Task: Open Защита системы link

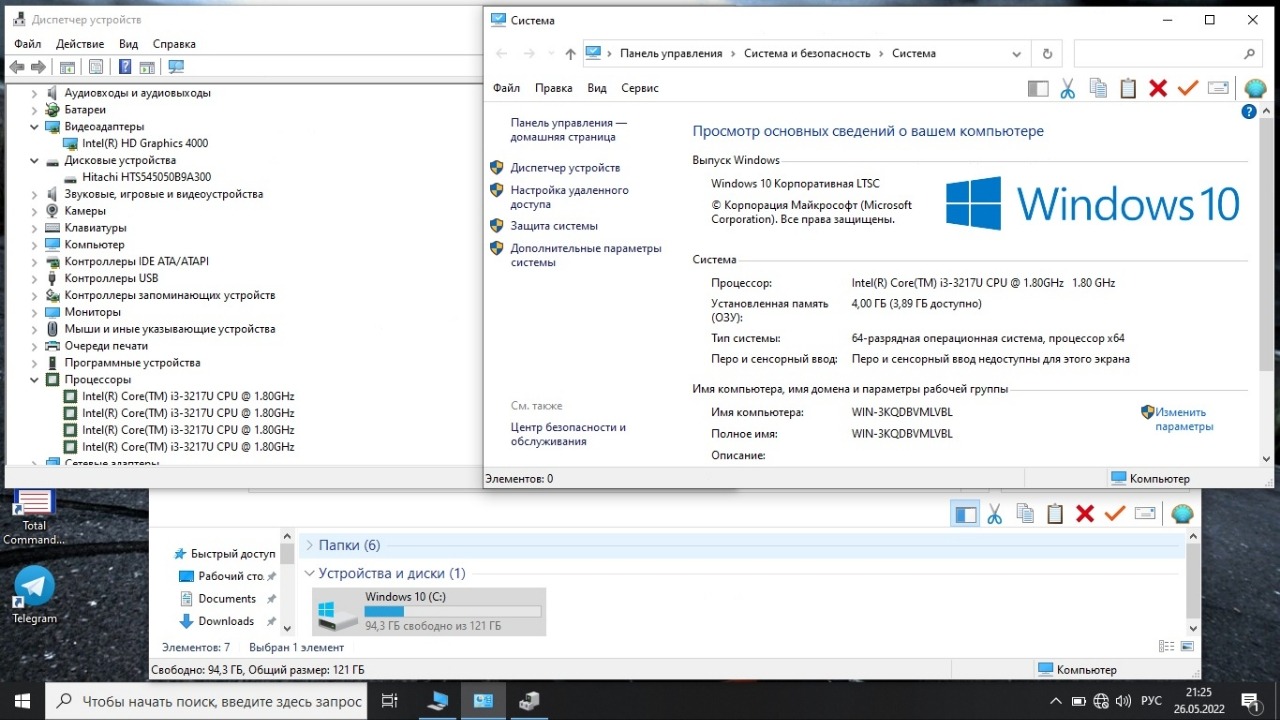Action: point(554,226)
